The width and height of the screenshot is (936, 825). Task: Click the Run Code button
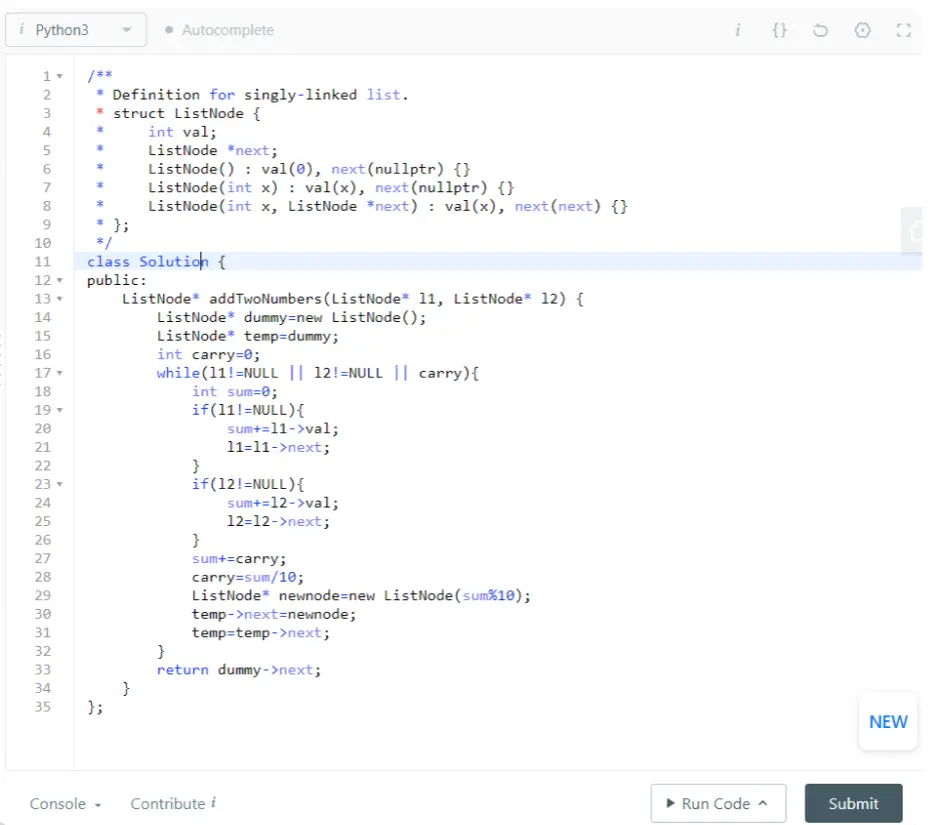pyautogui.click(x=718, y=804)
